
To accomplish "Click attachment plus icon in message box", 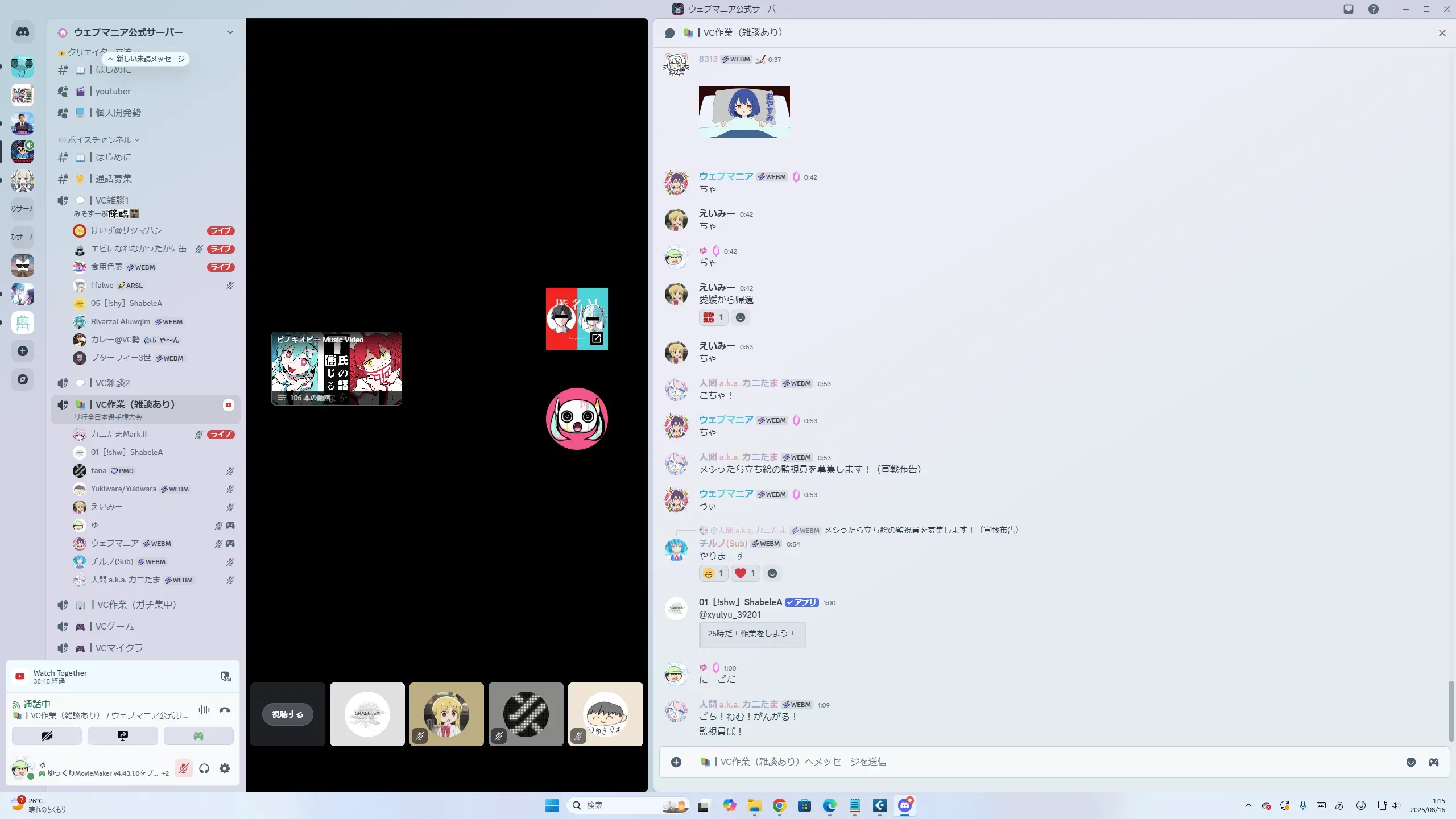I will click(676, 762).
